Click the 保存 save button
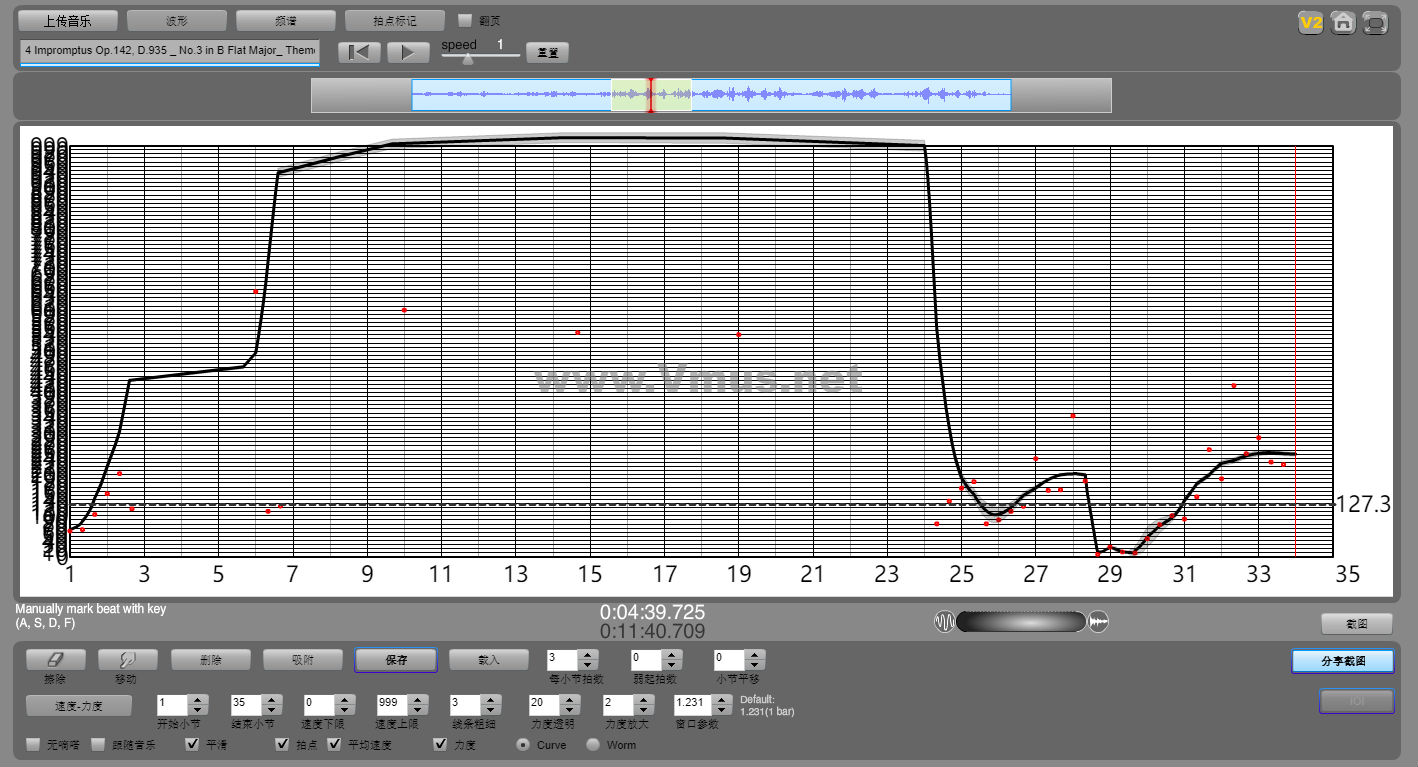 click(396, 660)
